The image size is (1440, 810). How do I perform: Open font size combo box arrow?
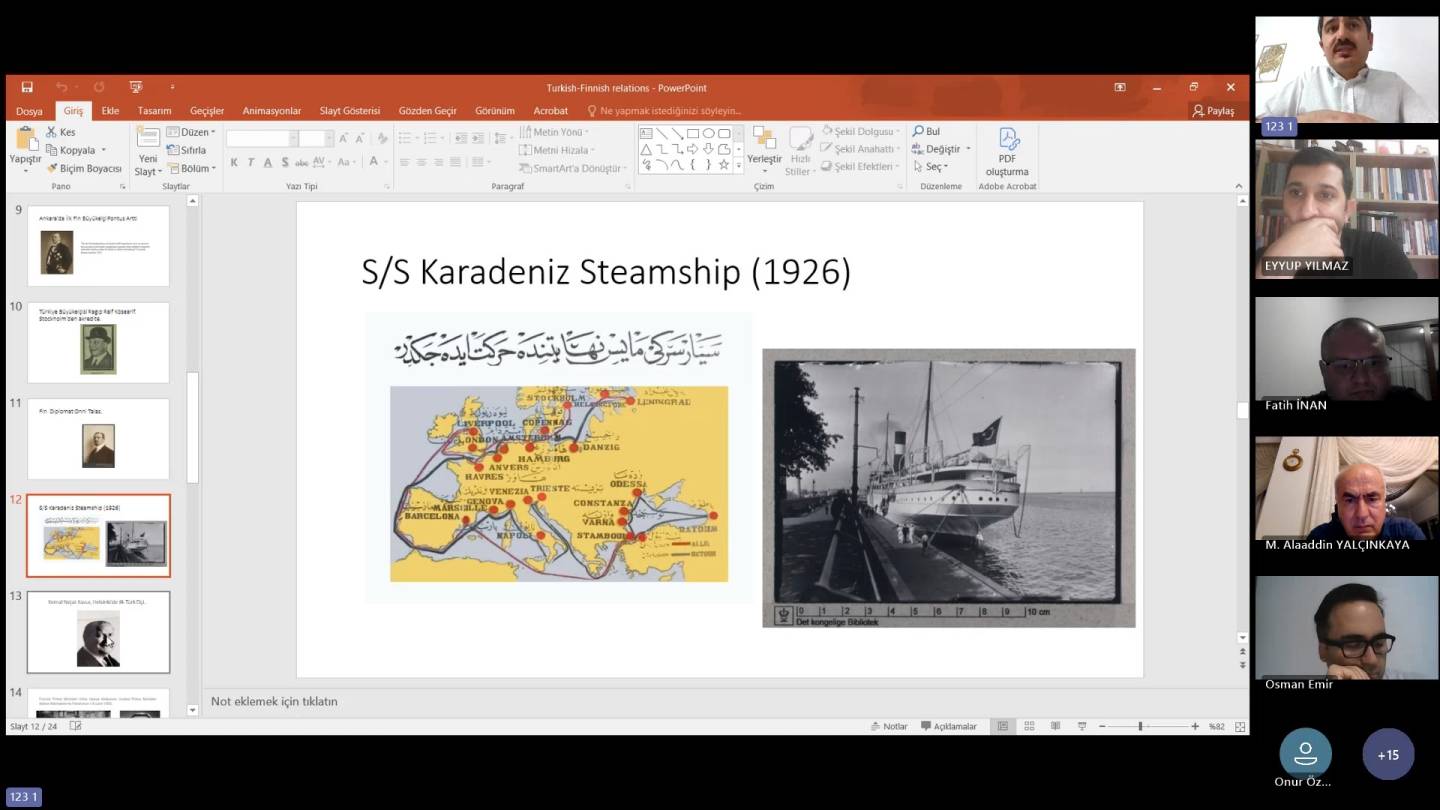pos(329,138)
